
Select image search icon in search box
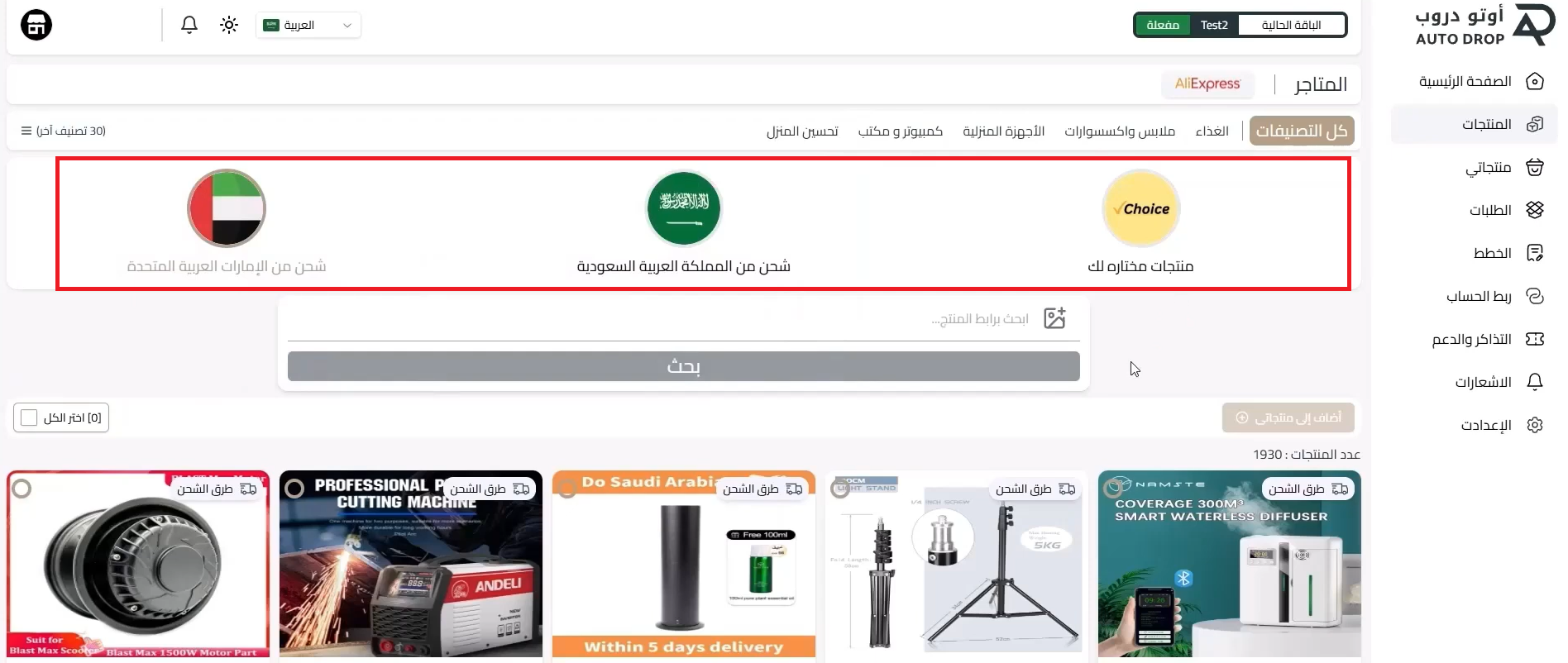tap(1054, 318)
